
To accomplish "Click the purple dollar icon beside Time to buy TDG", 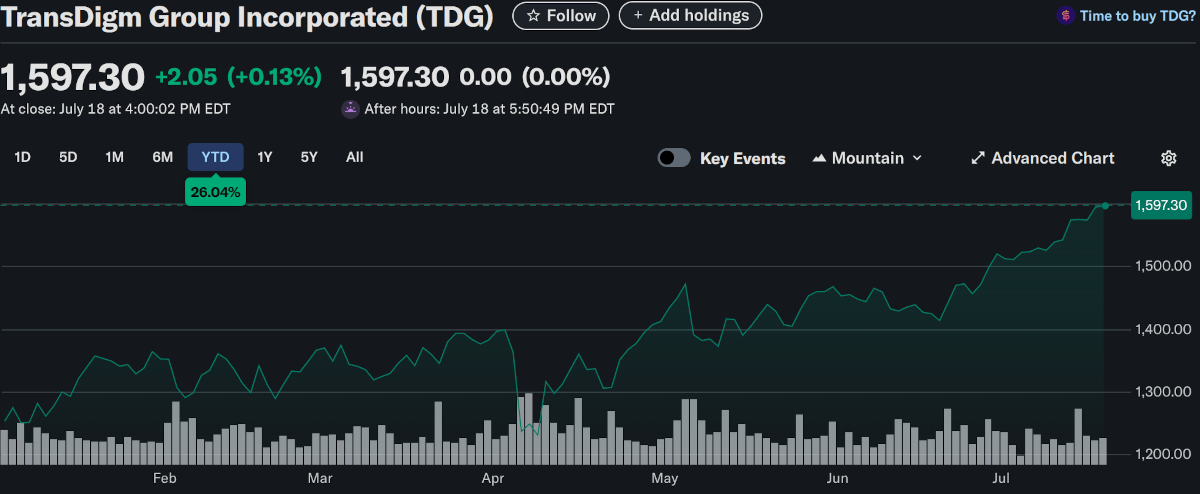I will tap(1065, 16).
